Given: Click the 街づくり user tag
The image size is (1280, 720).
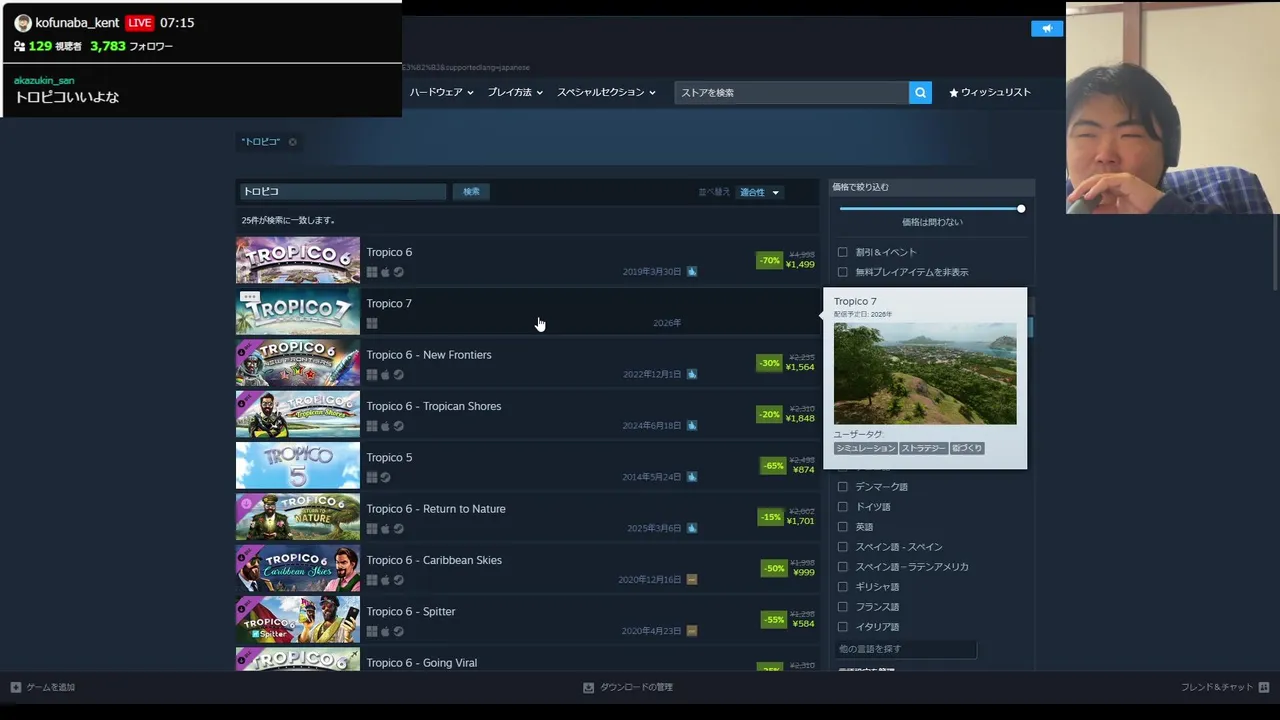Looking at the screenshot, I should tap(967, 448).
